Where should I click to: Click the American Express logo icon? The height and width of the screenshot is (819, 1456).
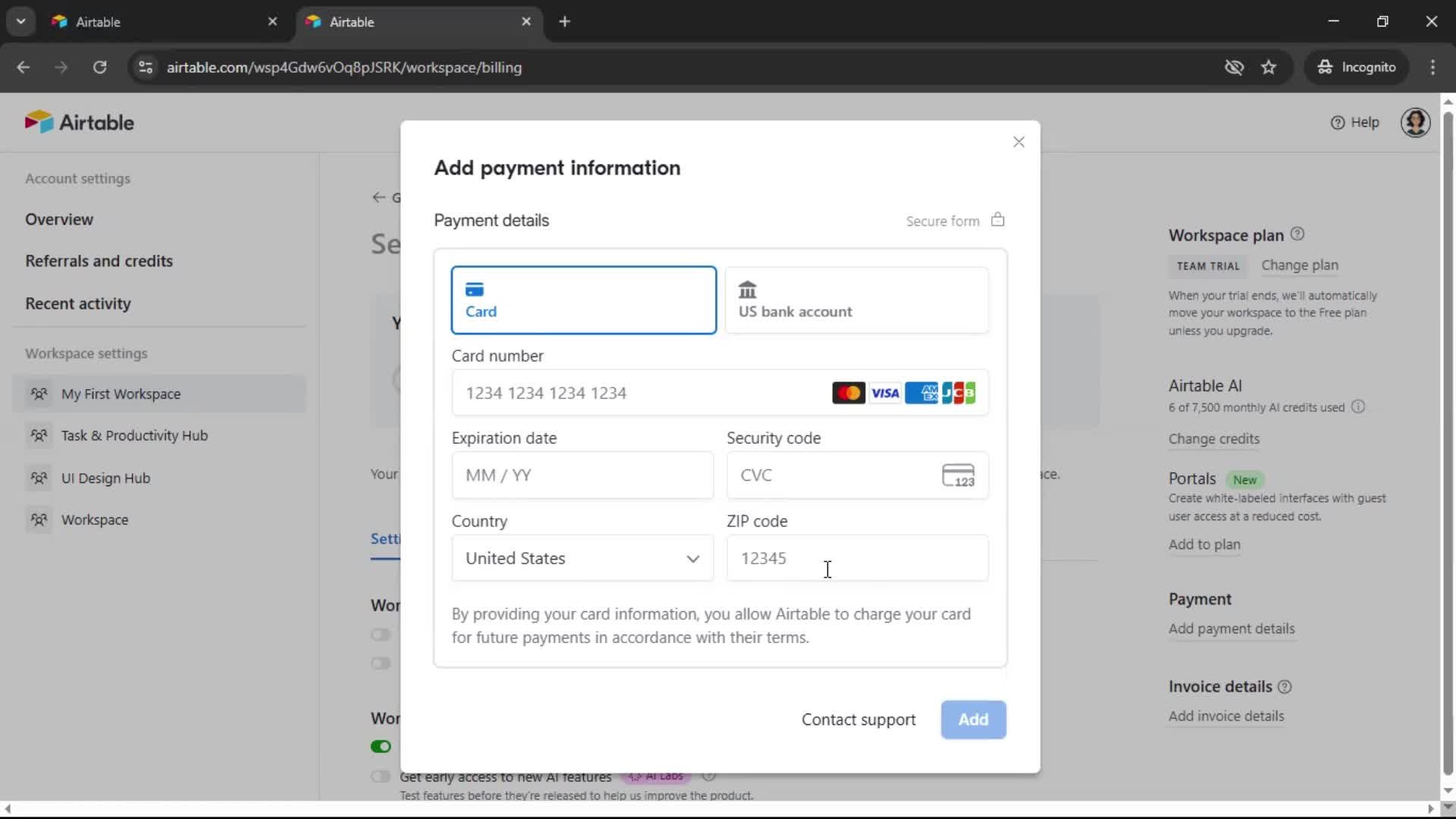pyautogui.click(x=921, y=393)
